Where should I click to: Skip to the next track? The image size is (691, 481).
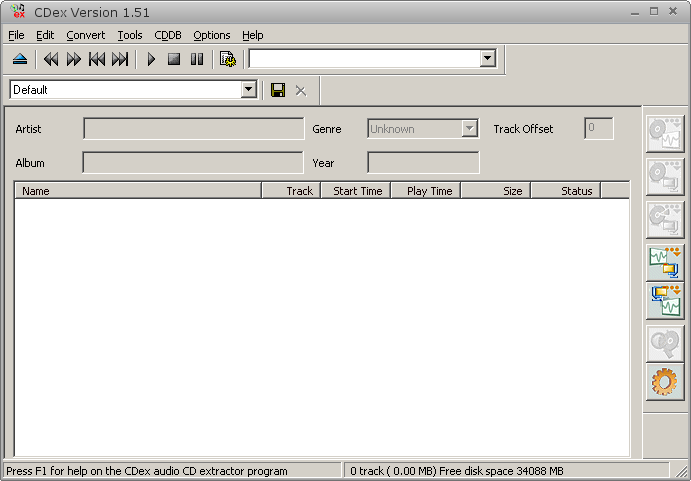click(x=120, y=60)
